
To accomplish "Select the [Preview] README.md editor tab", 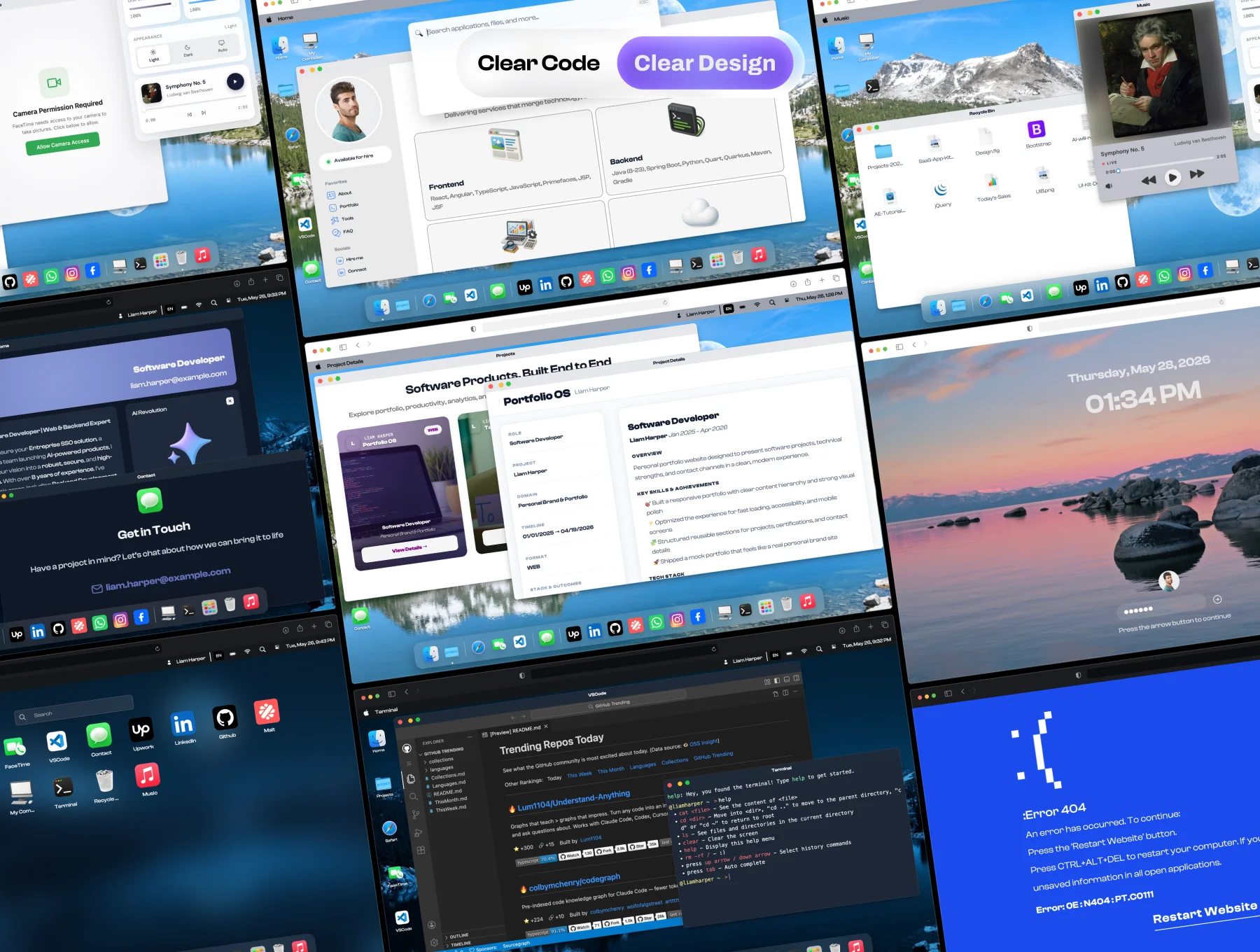I will click(515, 731).
